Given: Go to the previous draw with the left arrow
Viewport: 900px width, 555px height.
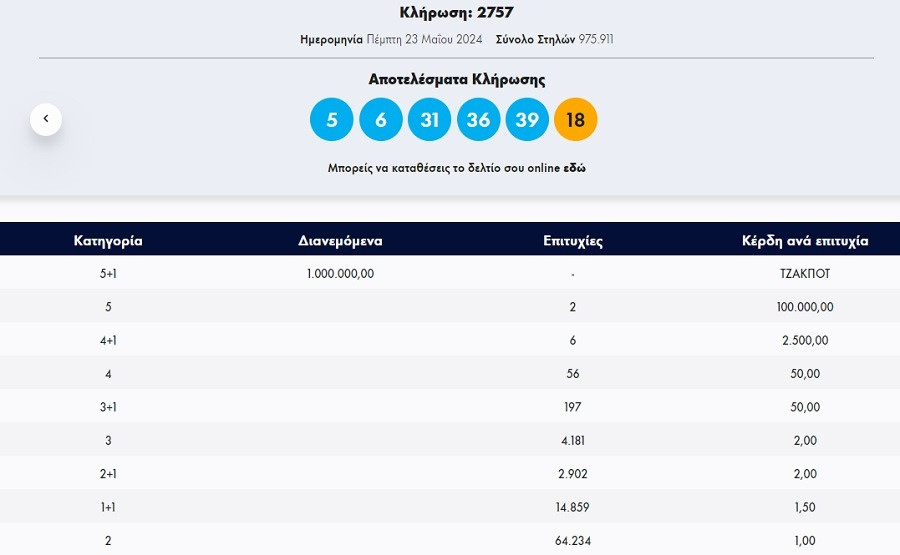Looking at the screenshot, I should point(46,119).
